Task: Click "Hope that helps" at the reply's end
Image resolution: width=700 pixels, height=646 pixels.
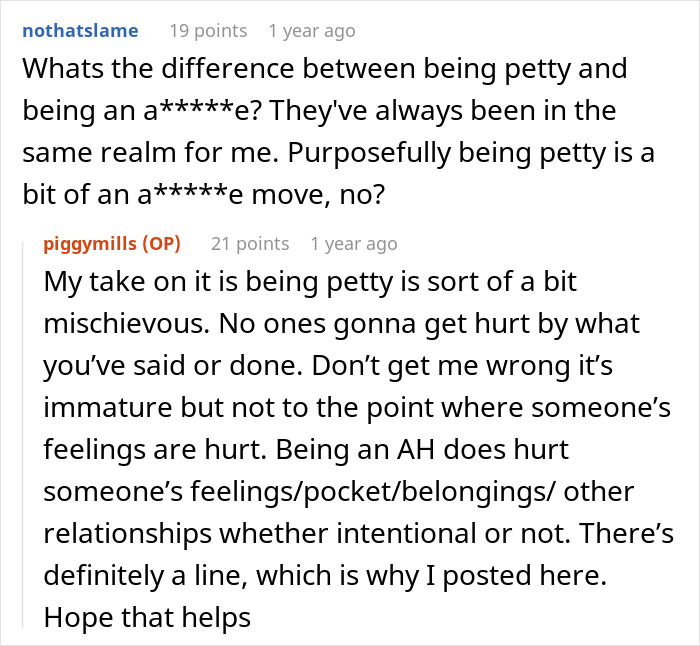Action: click(x=147, y=618)
